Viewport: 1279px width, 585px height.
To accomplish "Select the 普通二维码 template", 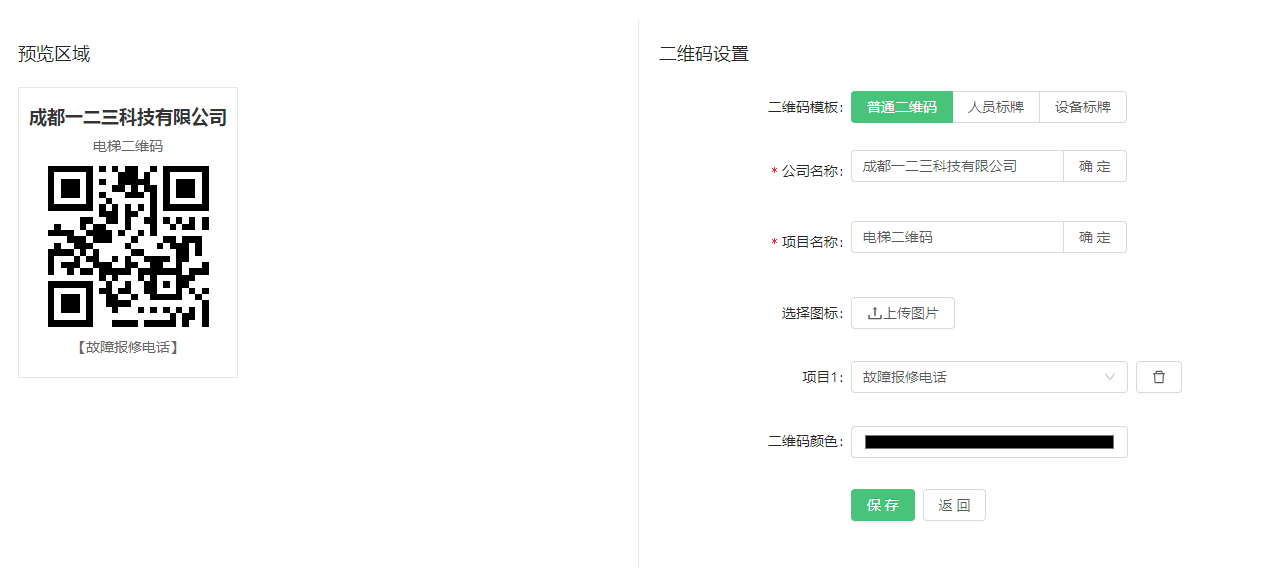I will point(901,107).
